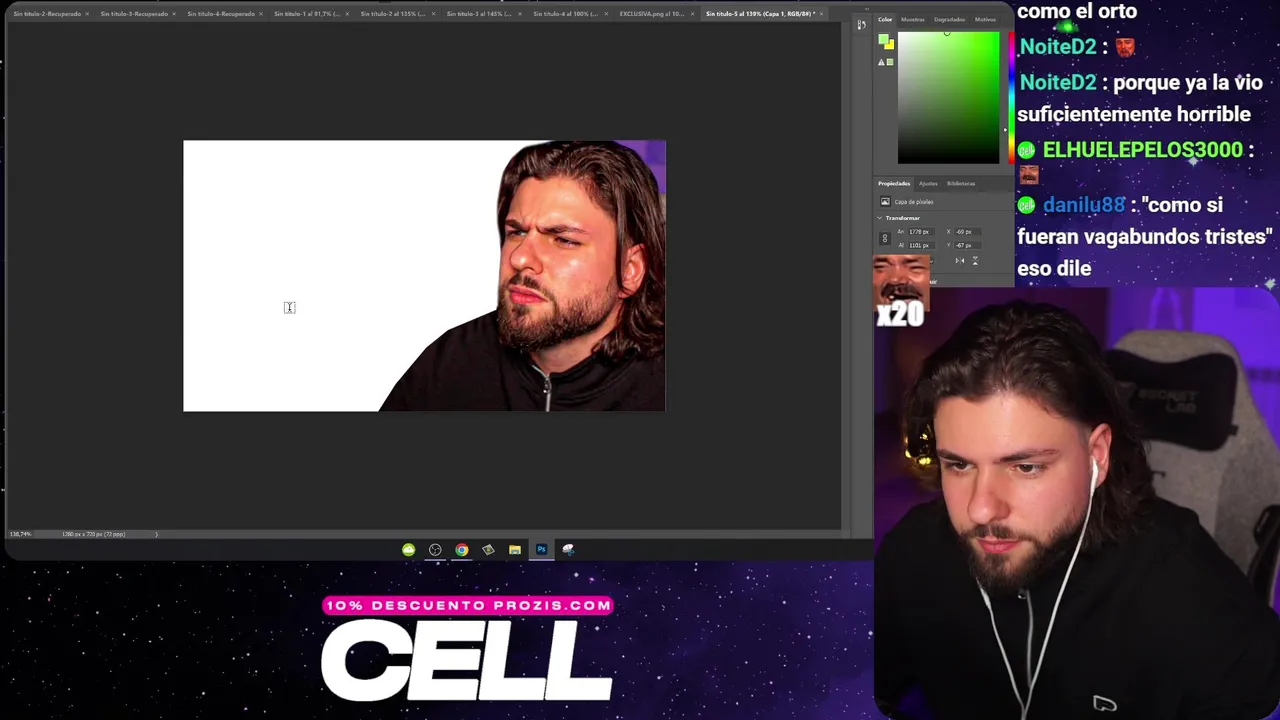
Task: Open the green cloud app in taskbar
Action: tap(408, 549)
